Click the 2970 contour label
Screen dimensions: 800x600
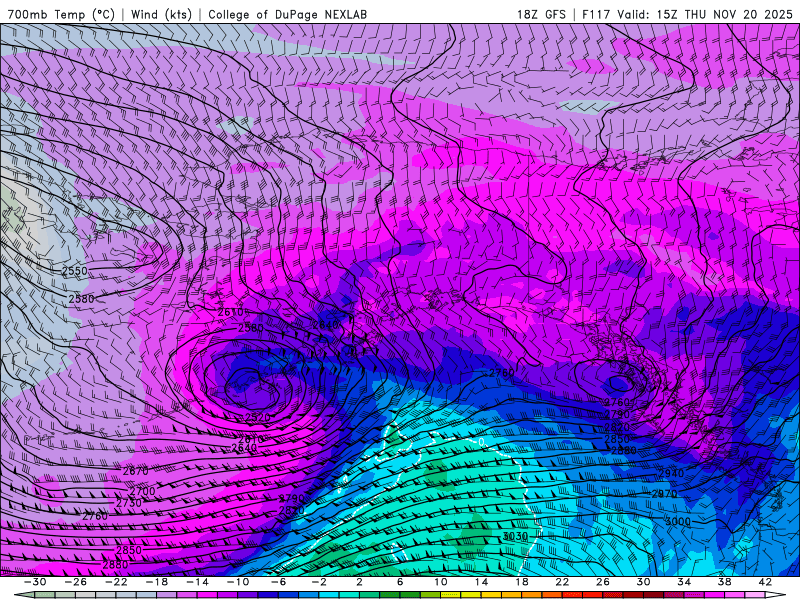(665, 494)
